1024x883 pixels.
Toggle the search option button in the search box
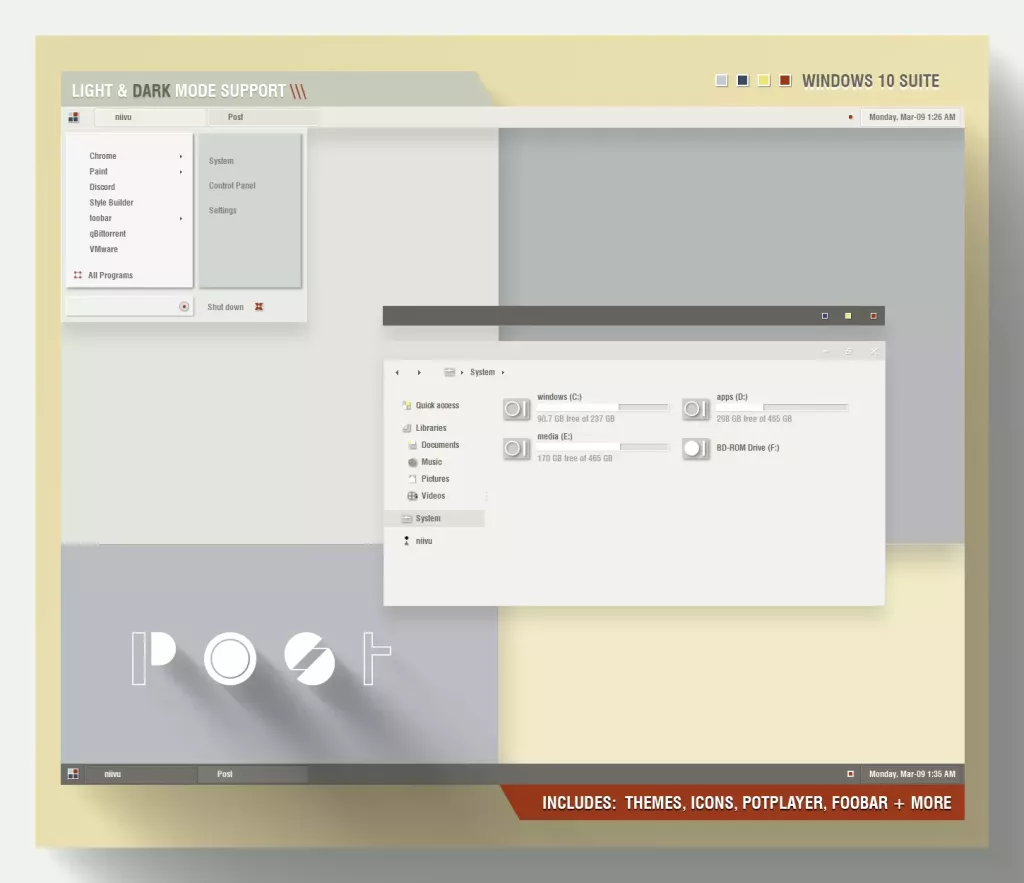point(186,306)
